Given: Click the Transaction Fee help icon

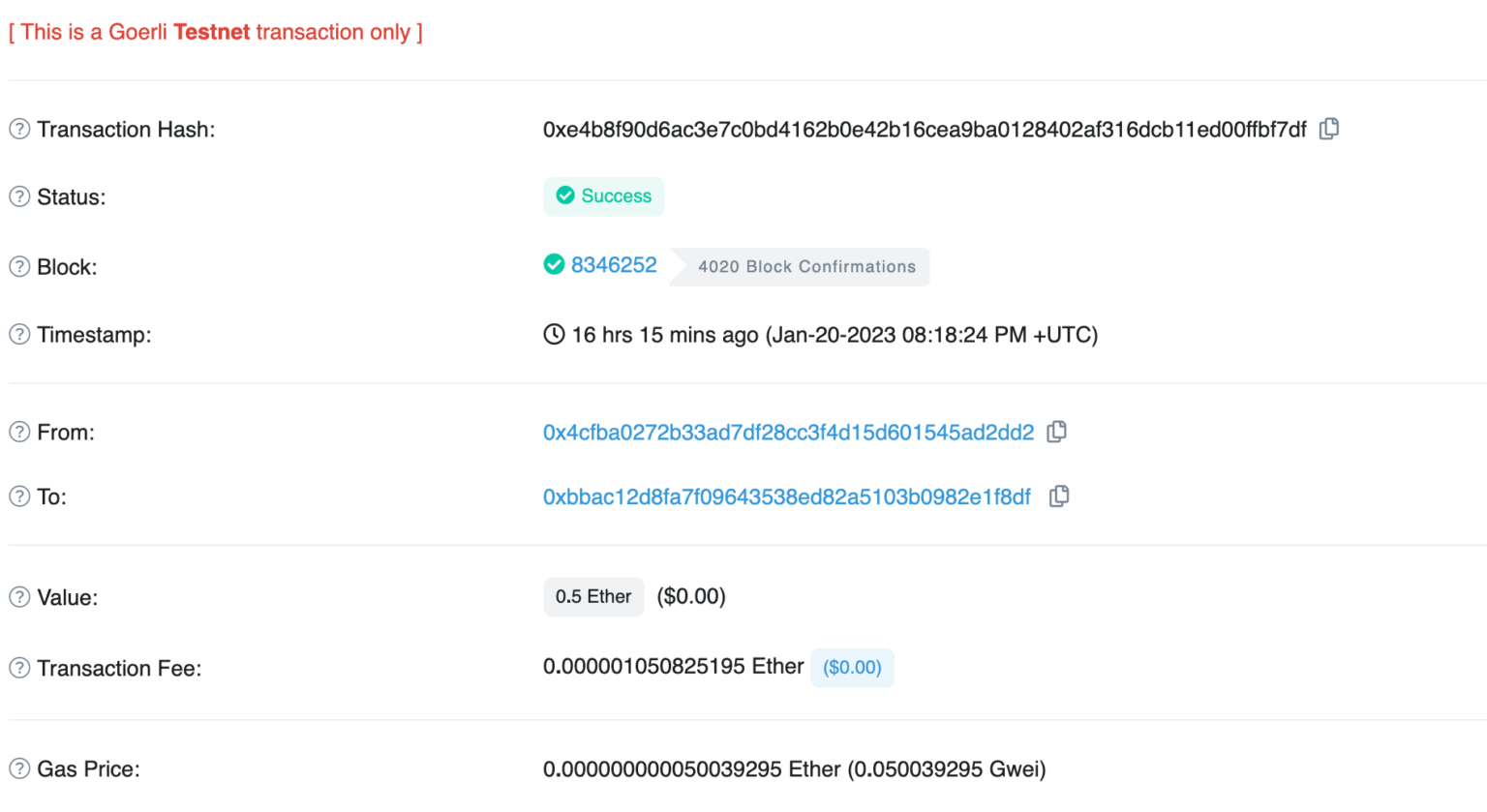Looking at the screenshot, I should pyautogui.click(x=18, y=668).
